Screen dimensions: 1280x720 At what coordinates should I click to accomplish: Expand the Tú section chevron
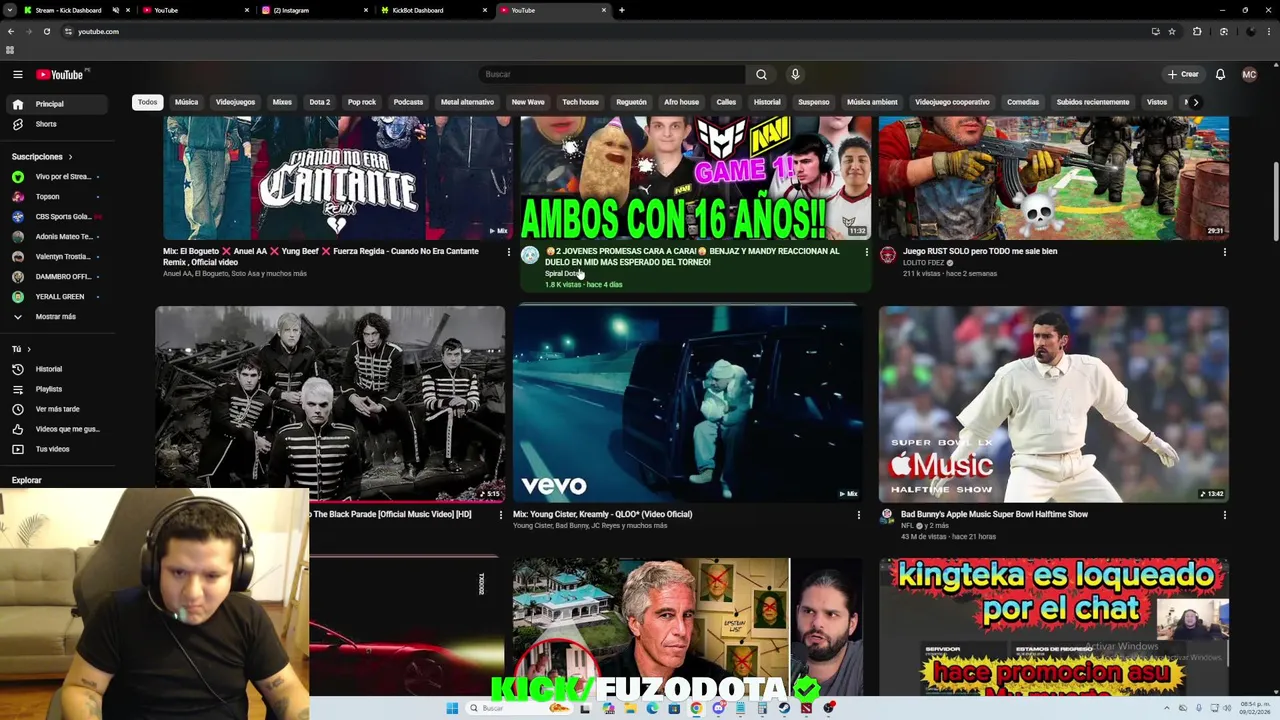click(x=29, y=349)
